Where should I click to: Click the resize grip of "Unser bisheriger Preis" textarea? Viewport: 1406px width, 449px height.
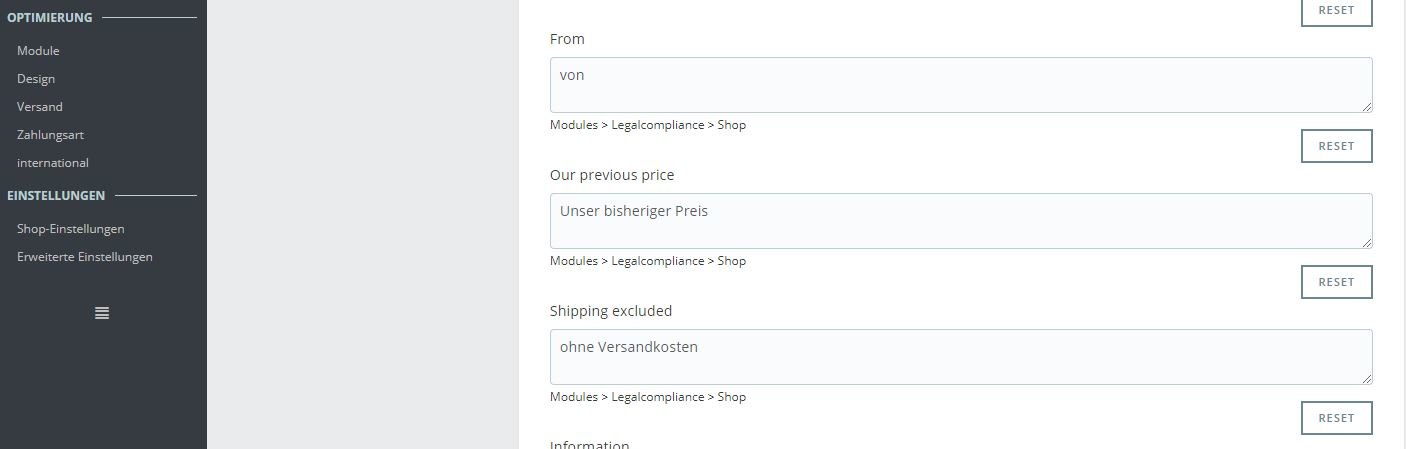click(1366, 242)
